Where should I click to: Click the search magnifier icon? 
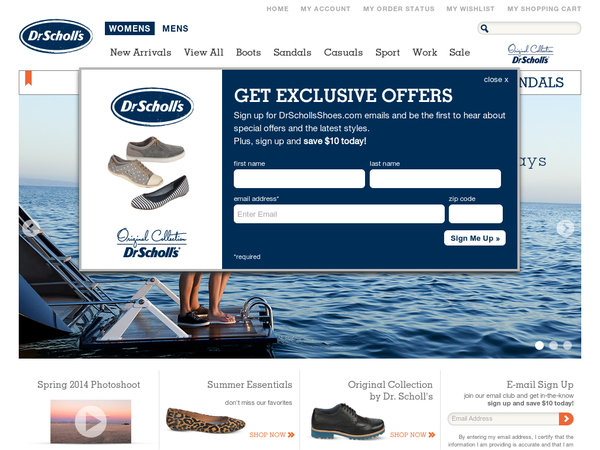point(484,28)
